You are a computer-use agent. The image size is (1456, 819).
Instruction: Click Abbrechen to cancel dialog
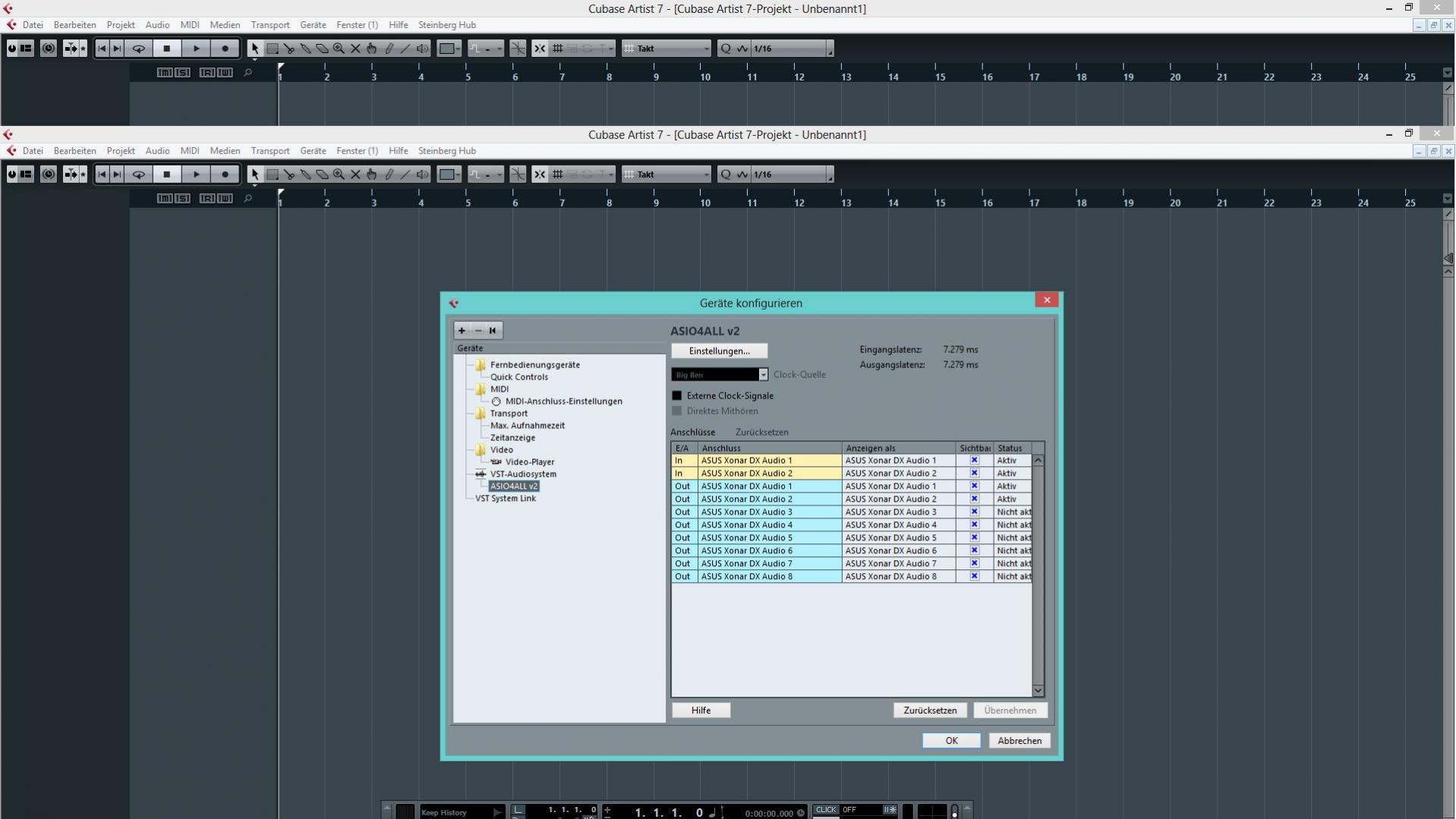(1020, 742)
